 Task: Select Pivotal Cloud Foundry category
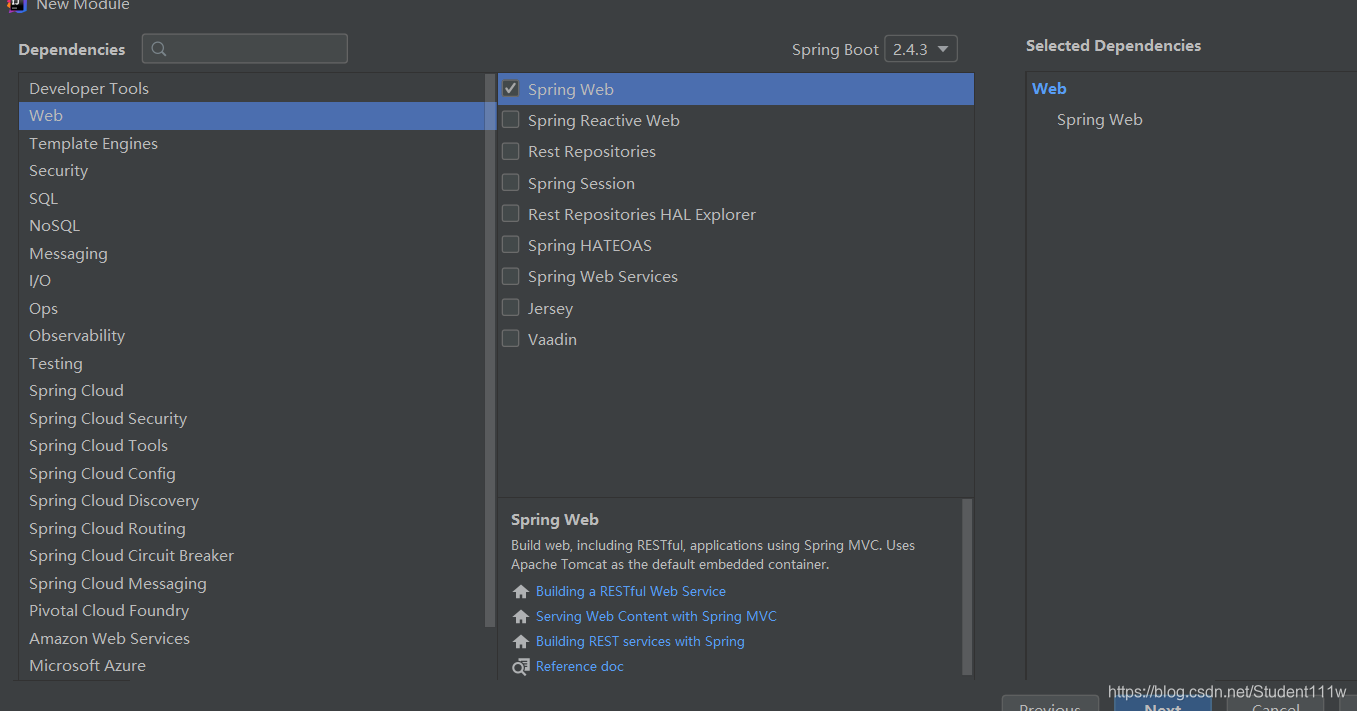pos(251,611)
